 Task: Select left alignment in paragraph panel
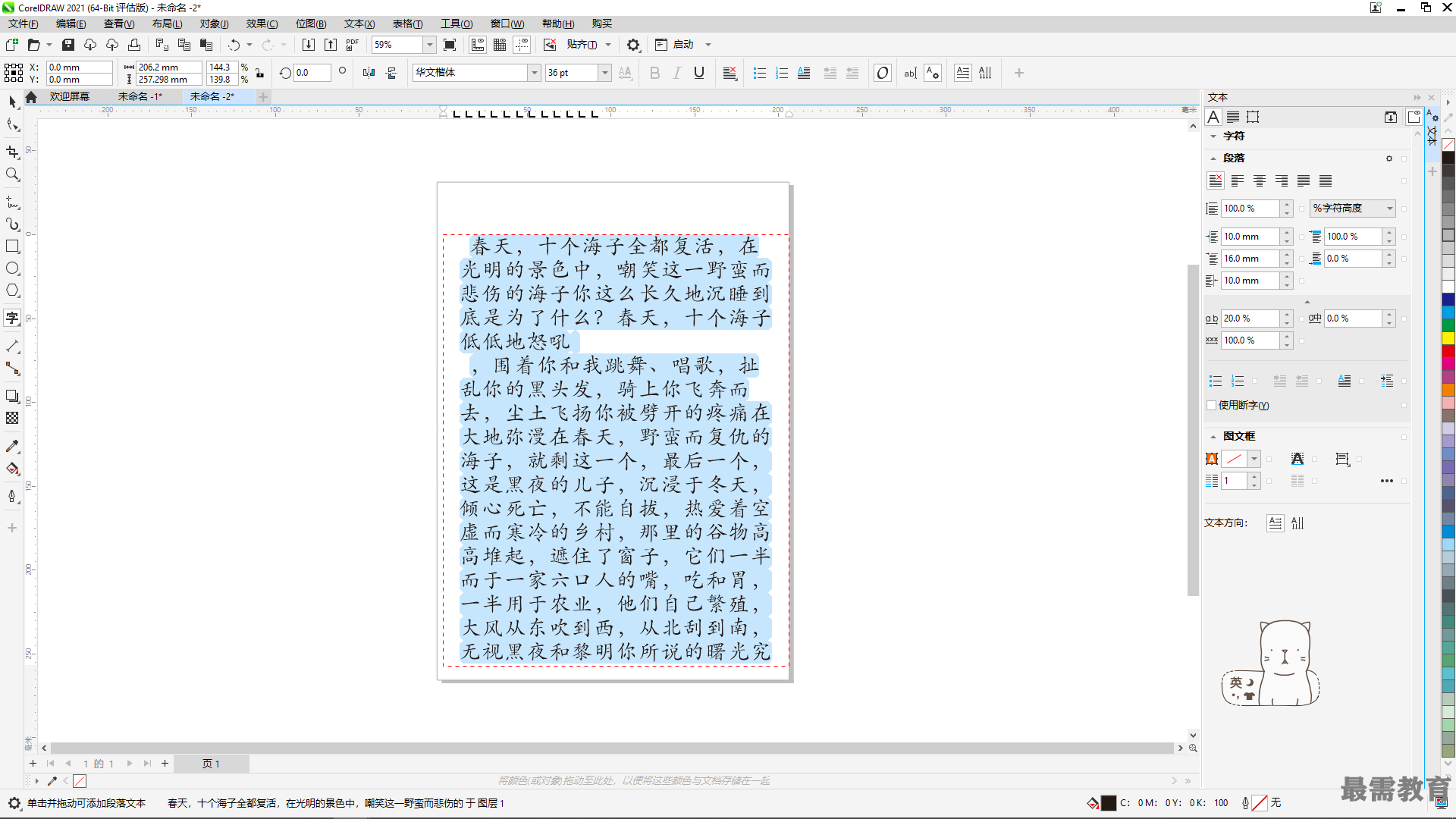(x=1238, y=180)
